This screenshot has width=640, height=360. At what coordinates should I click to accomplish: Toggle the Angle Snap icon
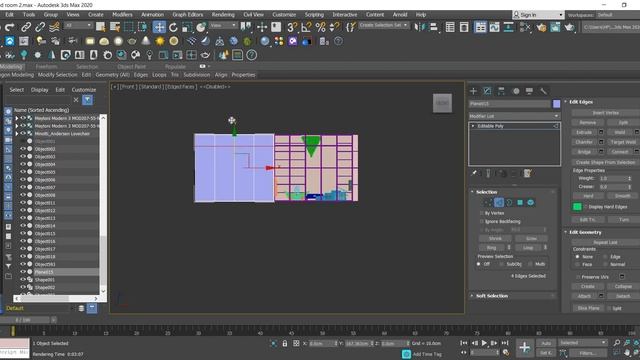point(306,27)
